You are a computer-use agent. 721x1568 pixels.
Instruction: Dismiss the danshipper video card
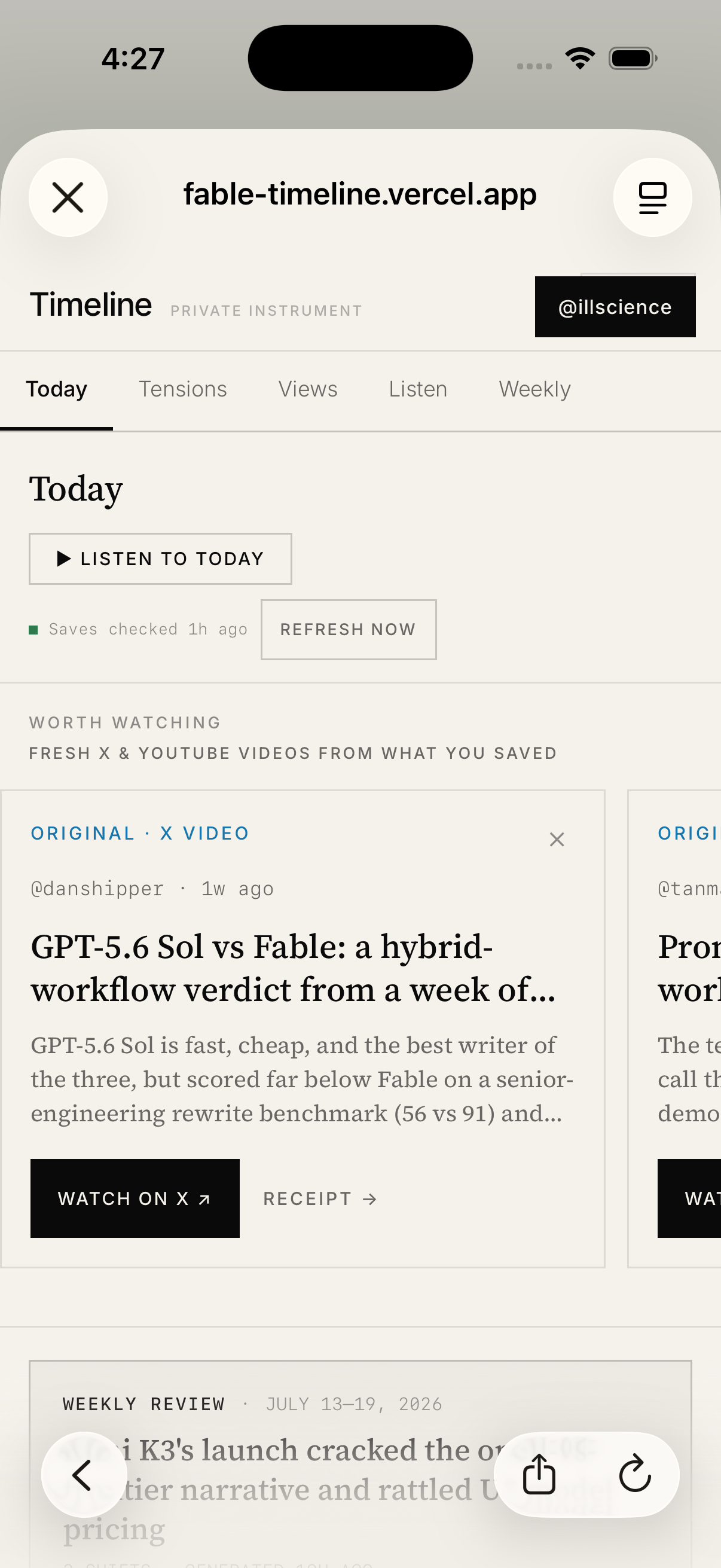tap(557, 840)
